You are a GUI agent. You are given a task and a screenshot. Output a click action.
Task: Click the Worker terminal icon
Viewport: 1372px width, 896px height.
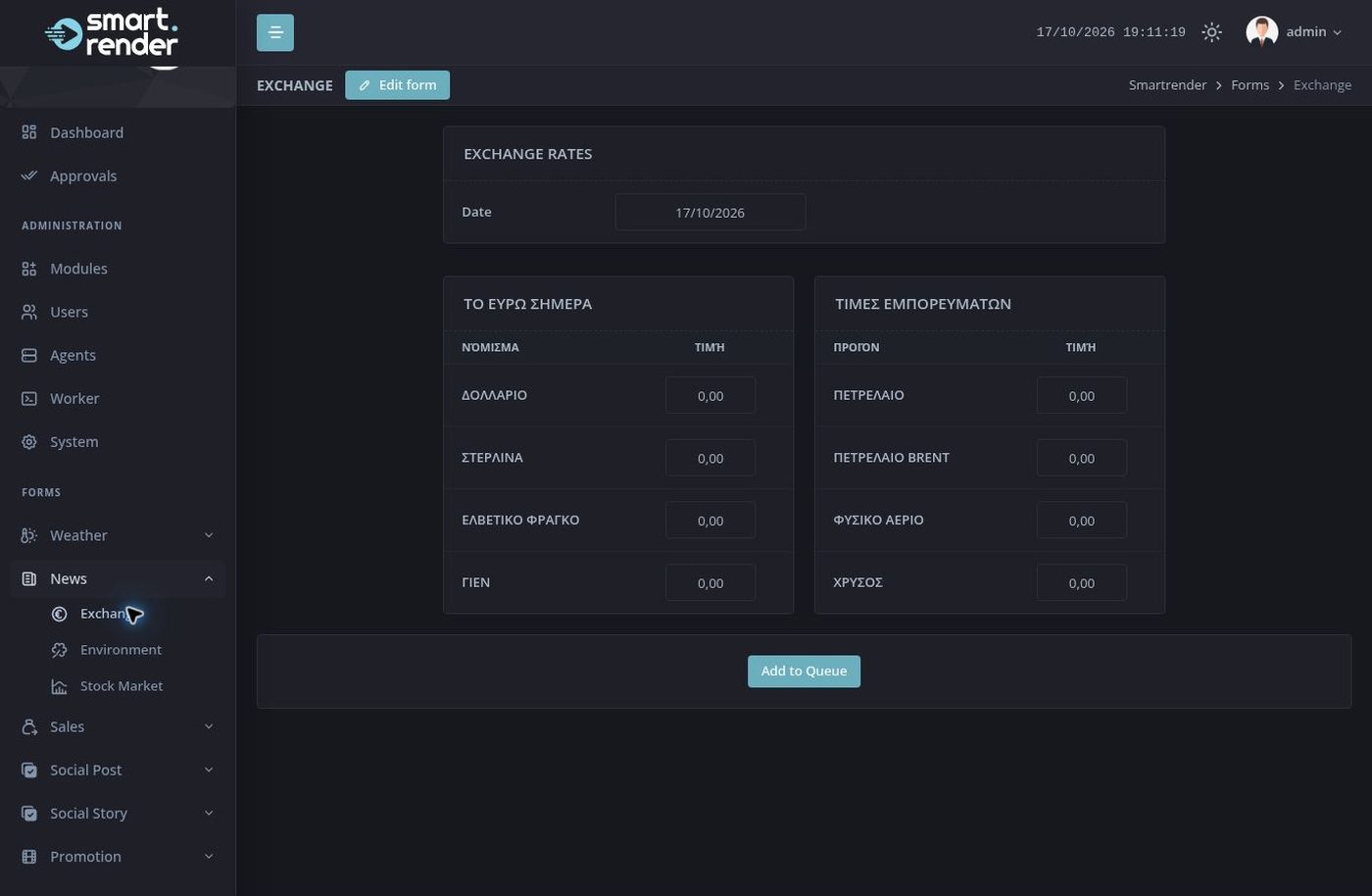pyautogui.click(x=29, y=398)
